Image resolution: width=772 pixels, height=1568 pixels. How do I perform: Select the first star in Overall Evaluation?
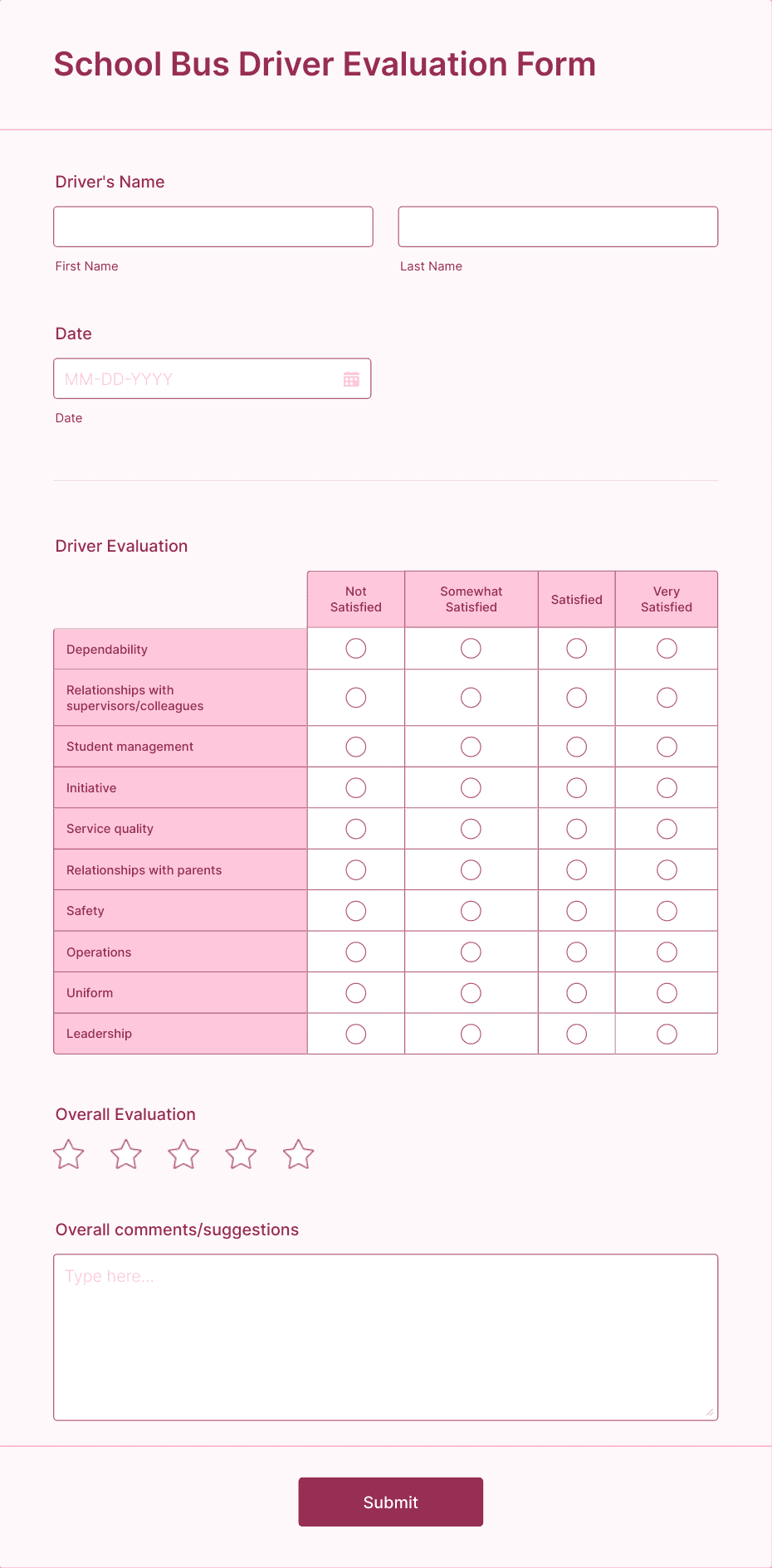(68, 1154)
